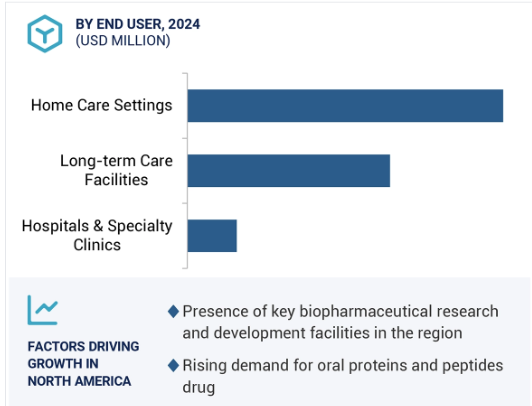Click the Hospitals & Specialty Clinics label
Screen dimensions: 532x406
97,235
